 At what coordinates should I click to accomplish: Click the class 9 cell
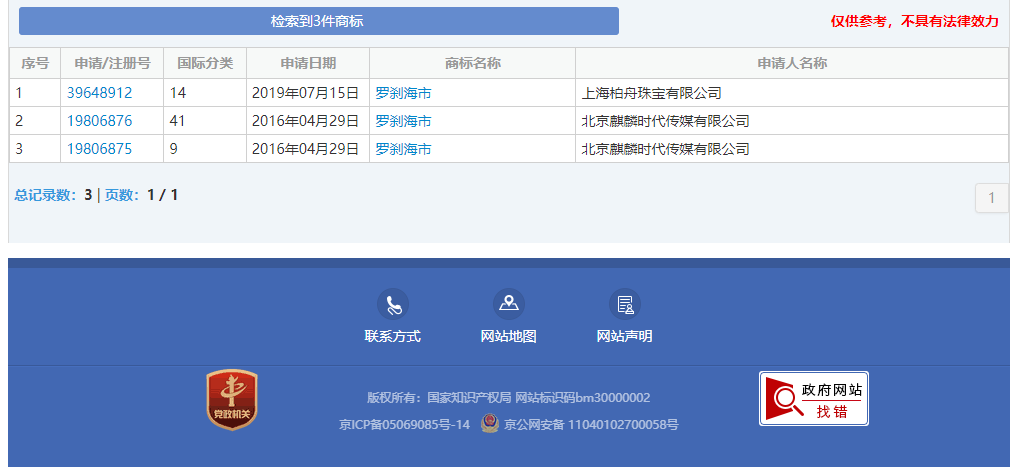[x=205, y=149]
